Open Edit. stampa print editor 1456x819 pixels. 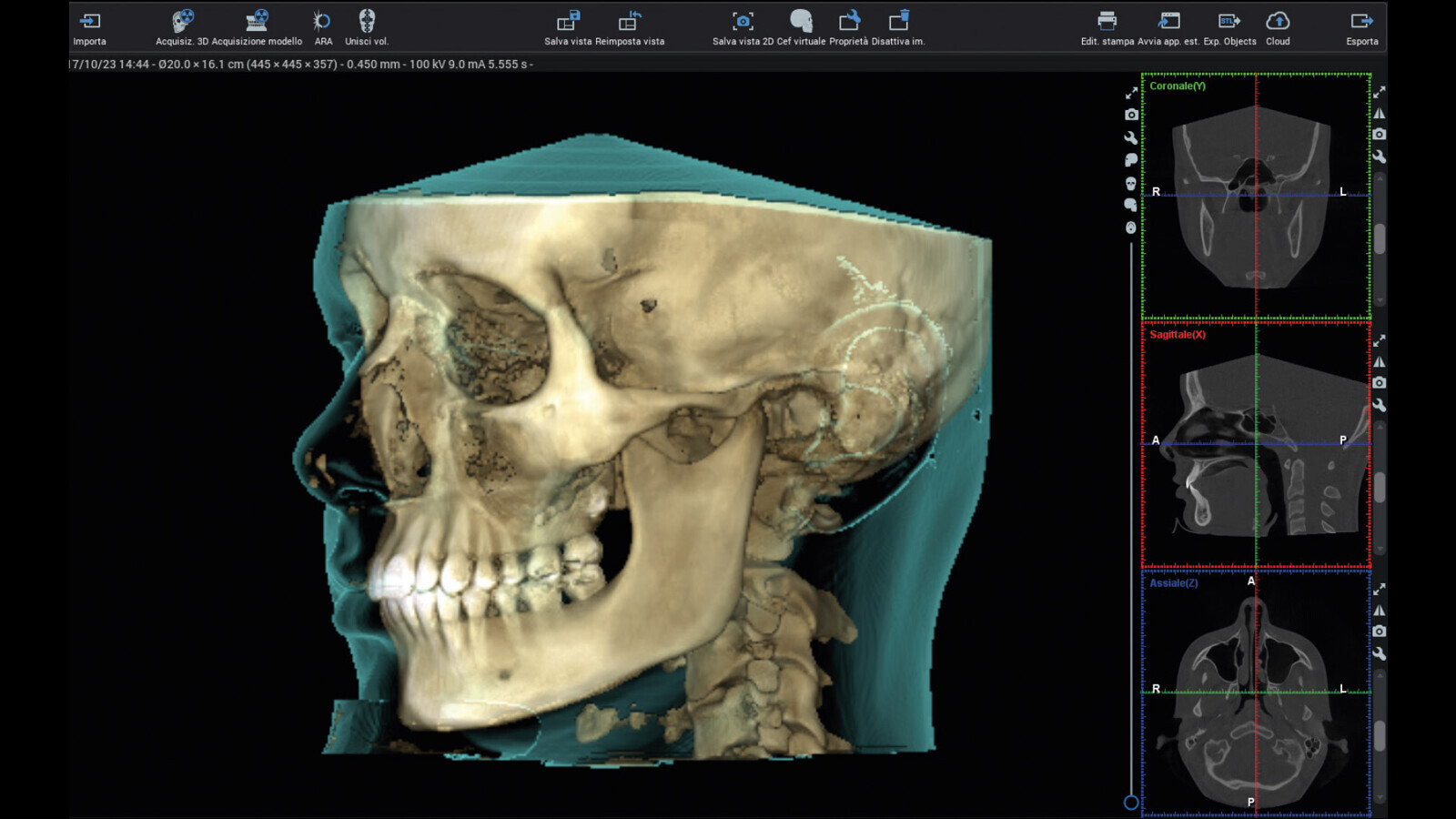click(x=1107, y=22)
